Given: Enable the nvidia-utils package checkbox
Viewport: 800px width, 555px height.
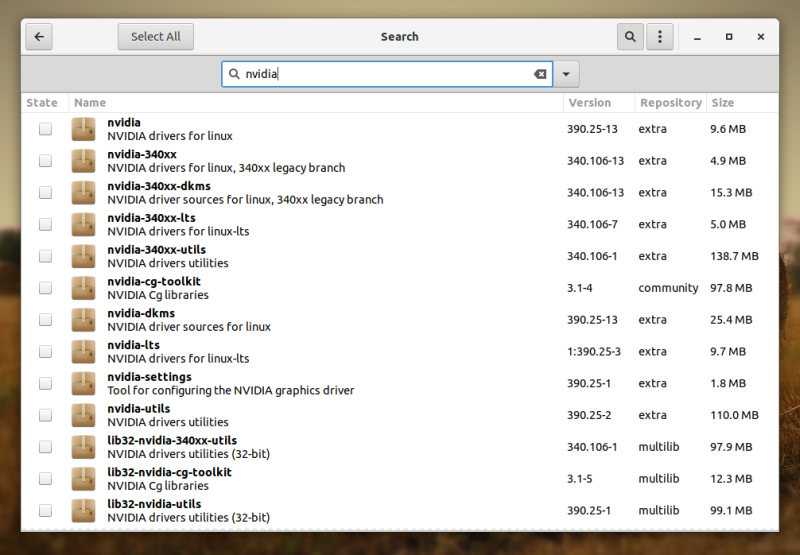Looking at the screenshot, I should [x=45, y=415].
